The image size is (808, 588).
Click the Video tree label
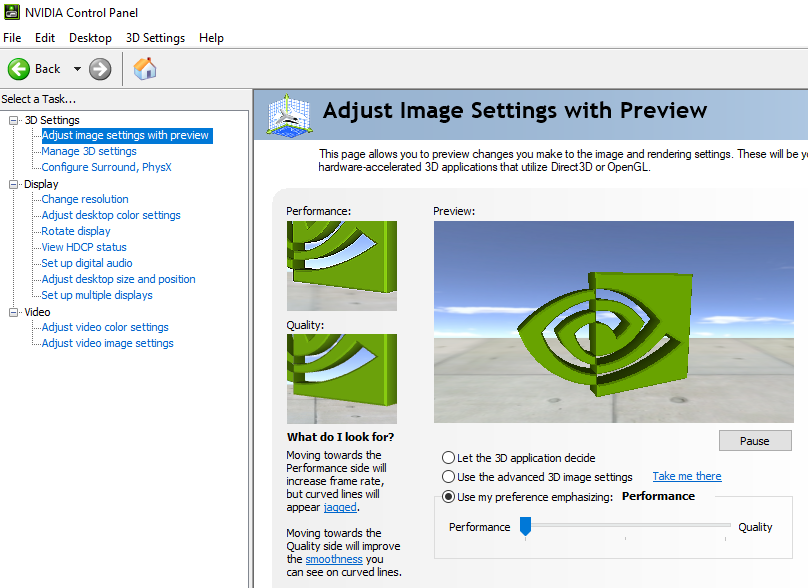(x=37, y=312)
